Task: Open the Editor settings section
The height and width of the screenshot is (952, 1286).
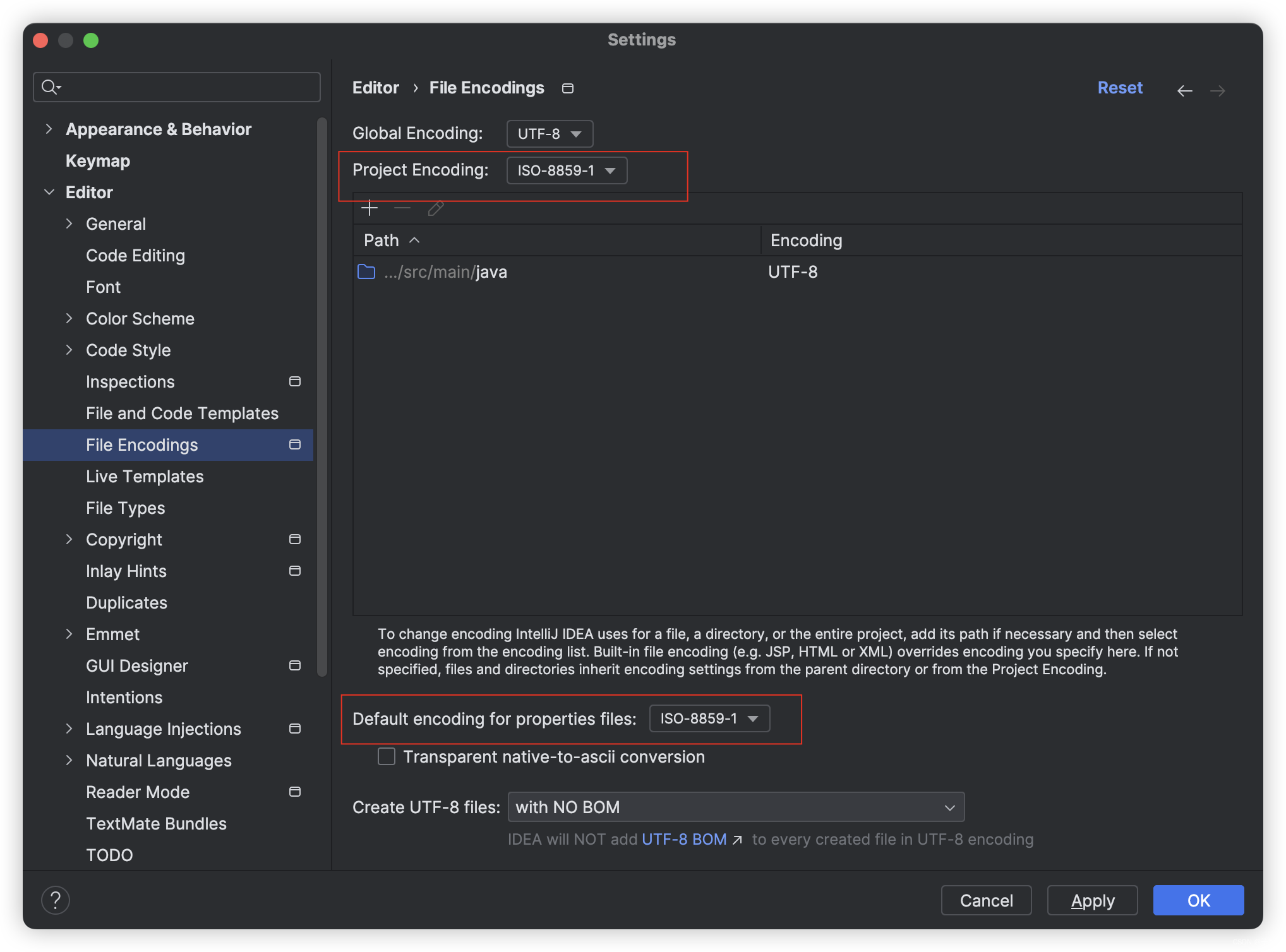Action: pos(89,192)
